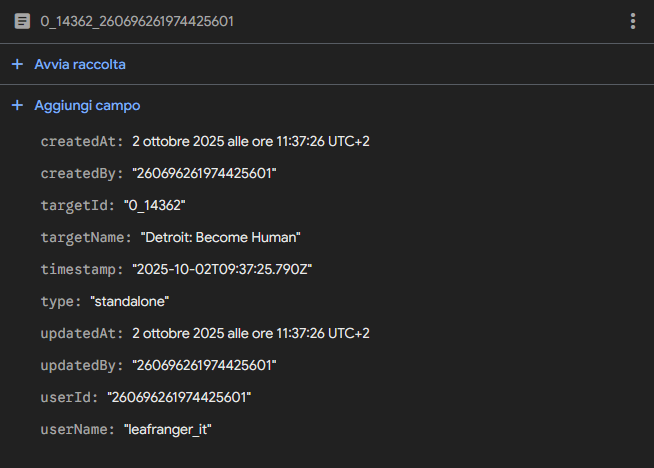Select the targetId value "0_14362"
The width and height of the screenshot is (654, 468).
tap(155, 206)
